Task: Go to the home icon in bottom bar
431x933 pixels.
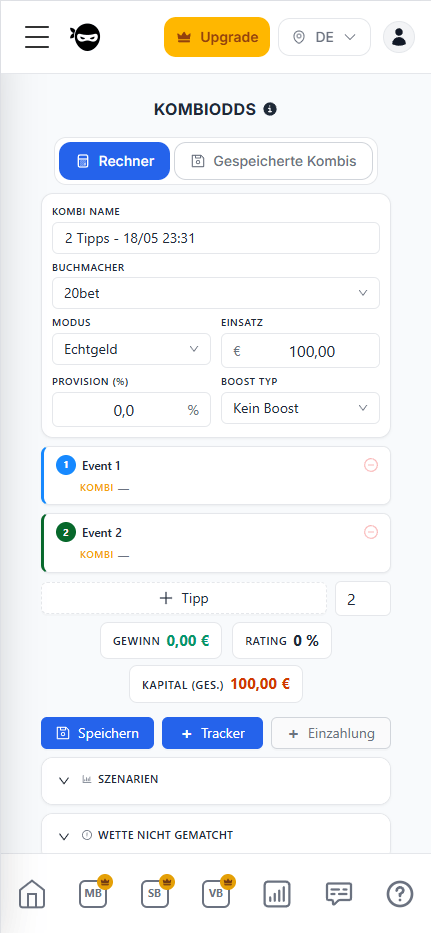Action: point(32,894)
